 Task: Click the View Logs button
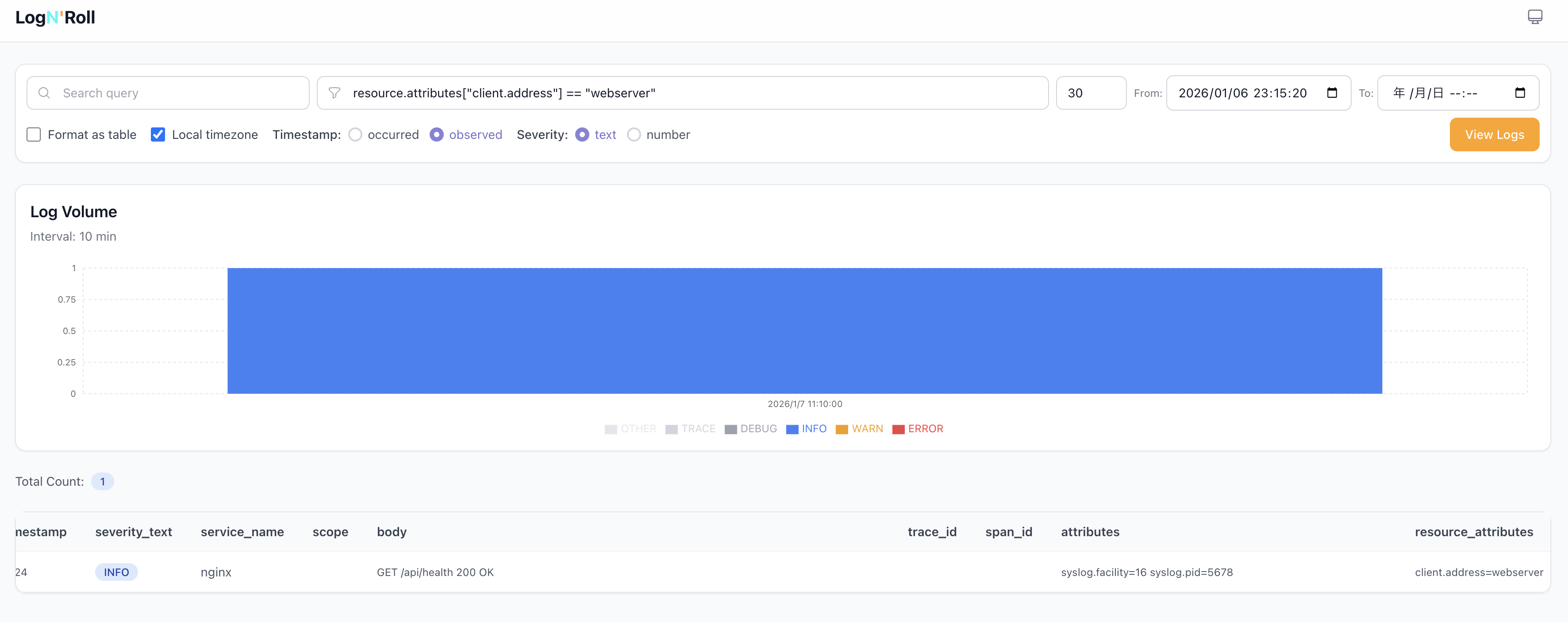point(1495,134)
